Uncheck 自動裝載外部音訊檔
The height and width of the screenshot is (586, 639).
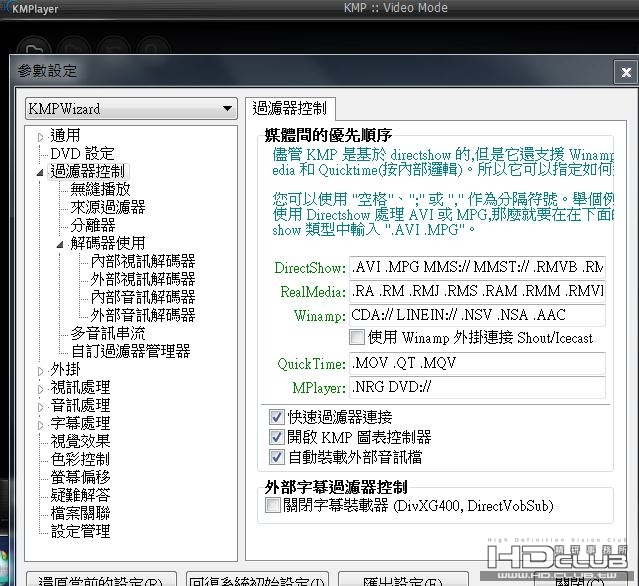click(276, 457)
